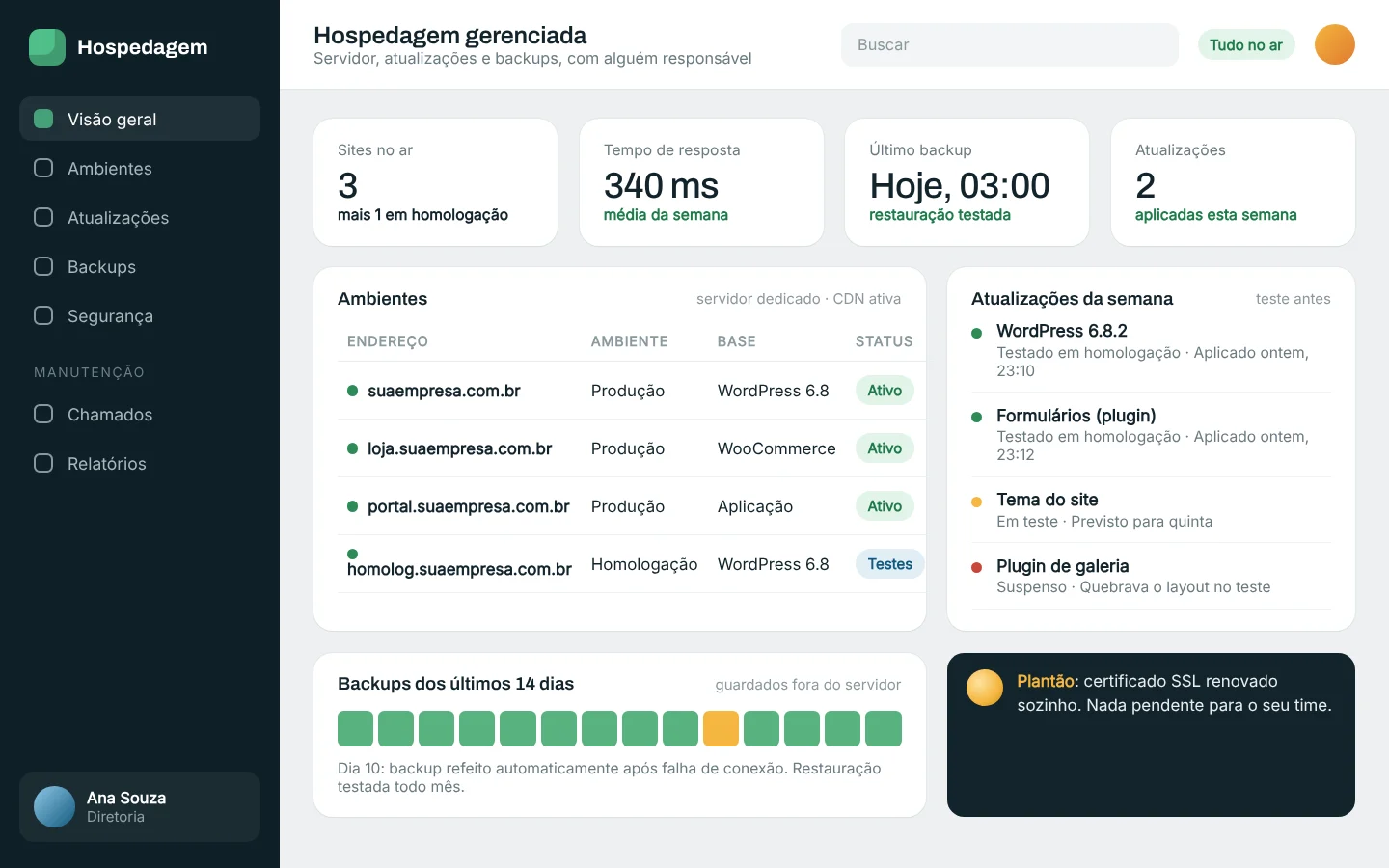1389x868 pixels.
Task: Click the green dot beside WordPress 6.8.2
Action: (x=976, y=333)
